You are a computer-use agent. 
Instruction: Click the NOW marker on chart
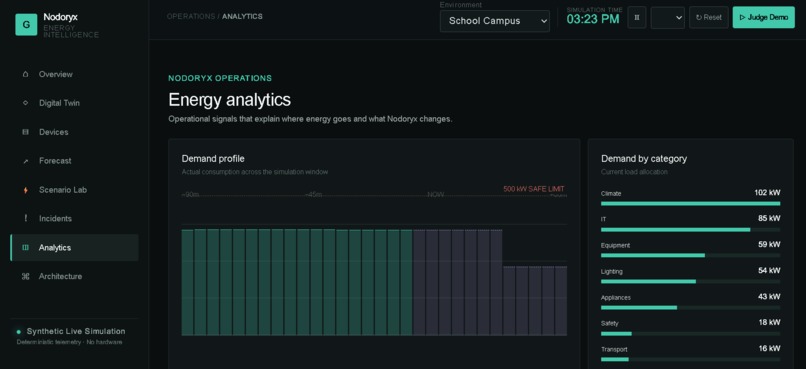point(435,195)
